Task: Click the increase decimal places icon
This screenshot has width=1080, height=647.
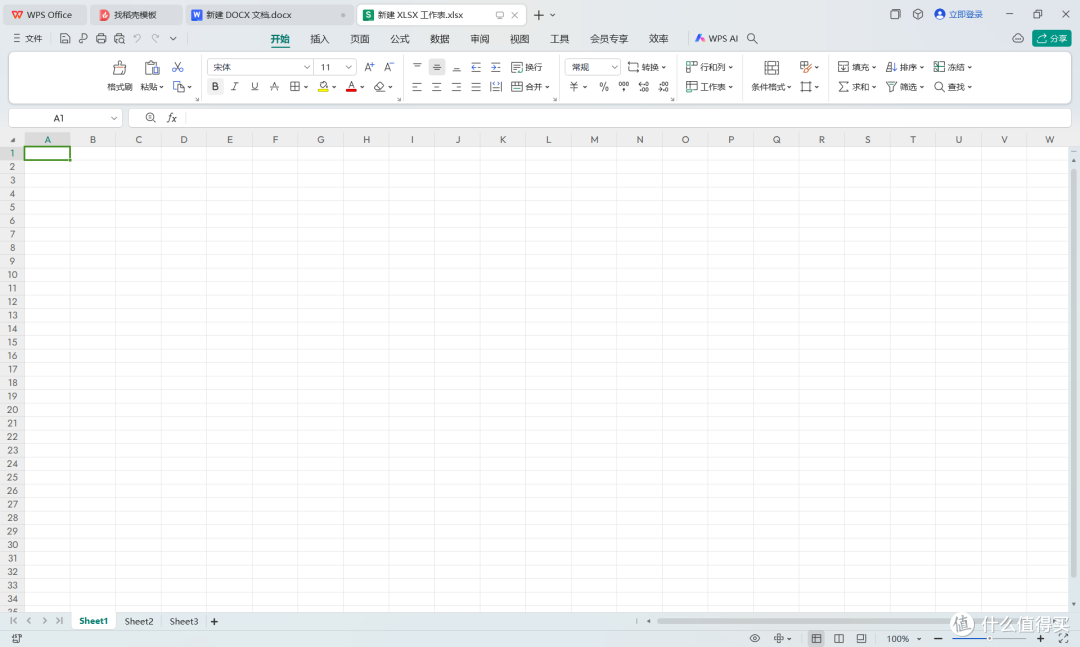Action: point(643,87)
